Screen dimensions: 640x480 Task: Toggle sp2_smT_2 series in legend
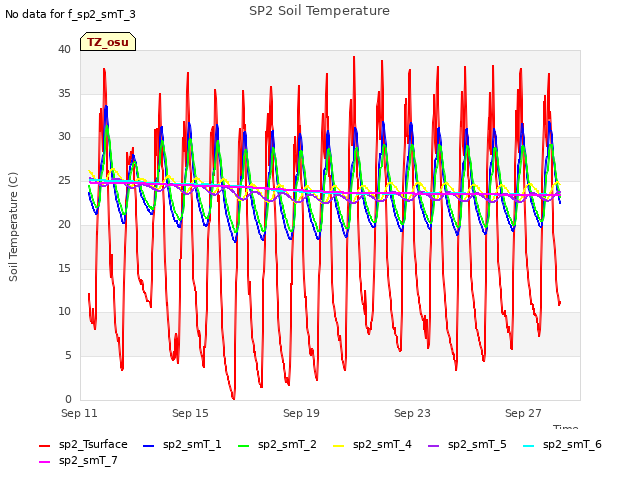[x=277, y=444]
